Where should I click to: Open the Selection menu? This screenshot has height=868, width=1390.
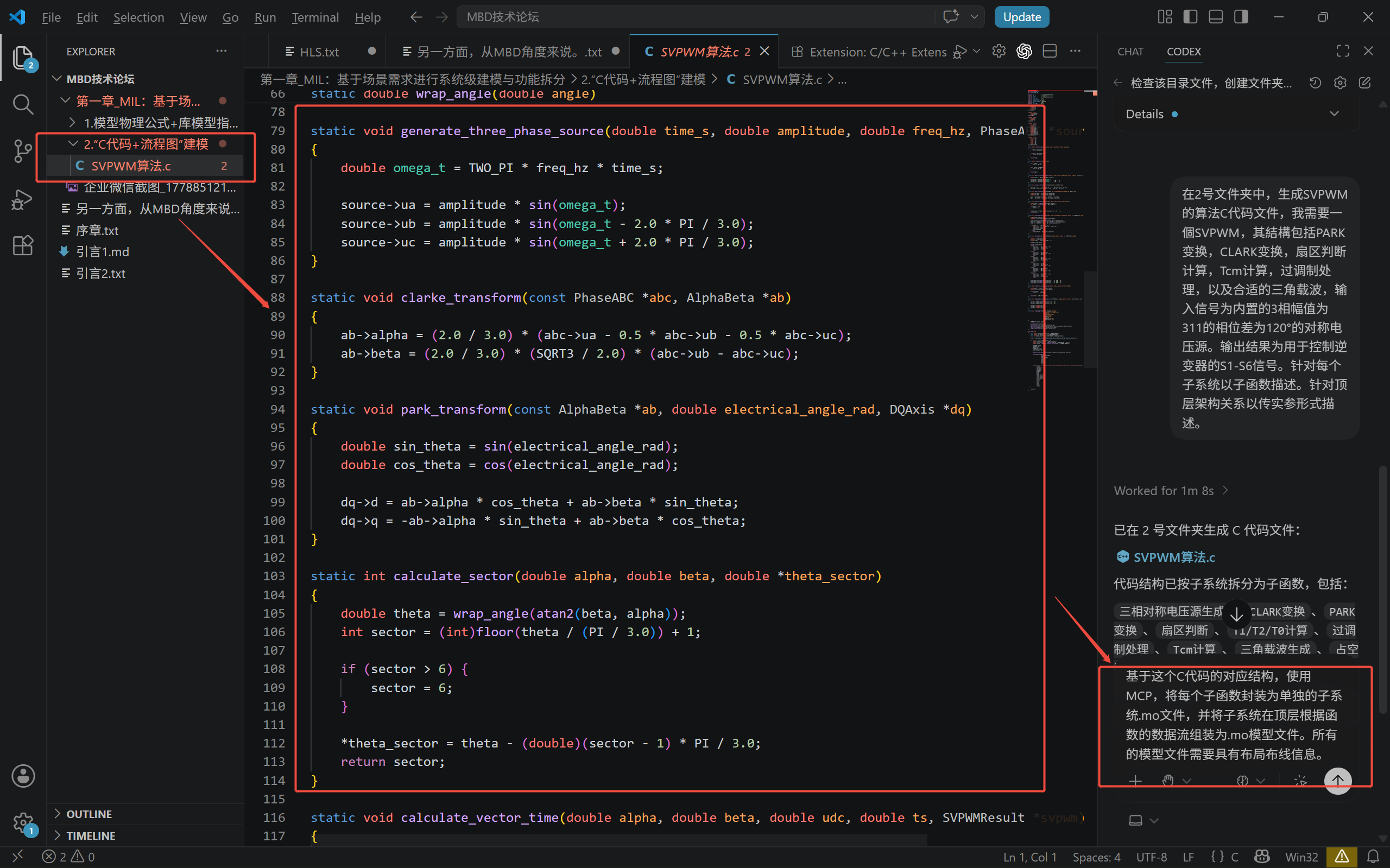point(138,17)
